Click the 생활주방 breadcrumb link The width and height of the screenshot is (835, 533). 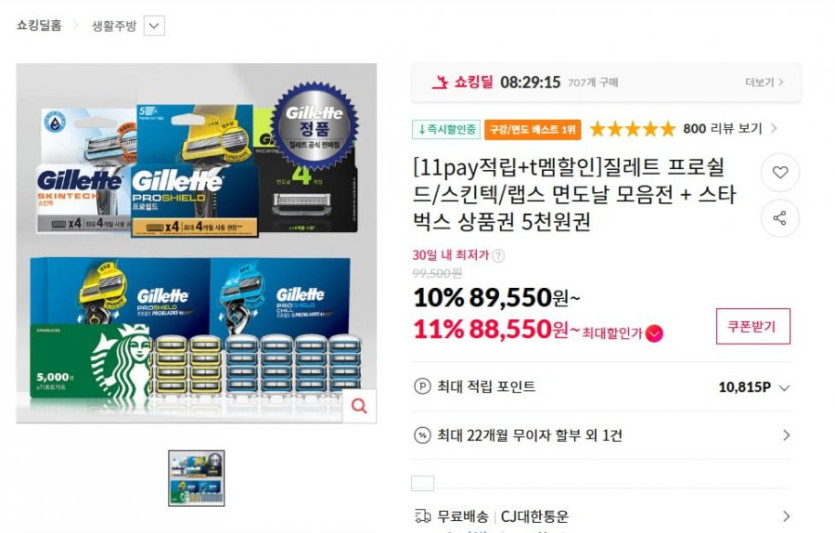click(114, 26)
